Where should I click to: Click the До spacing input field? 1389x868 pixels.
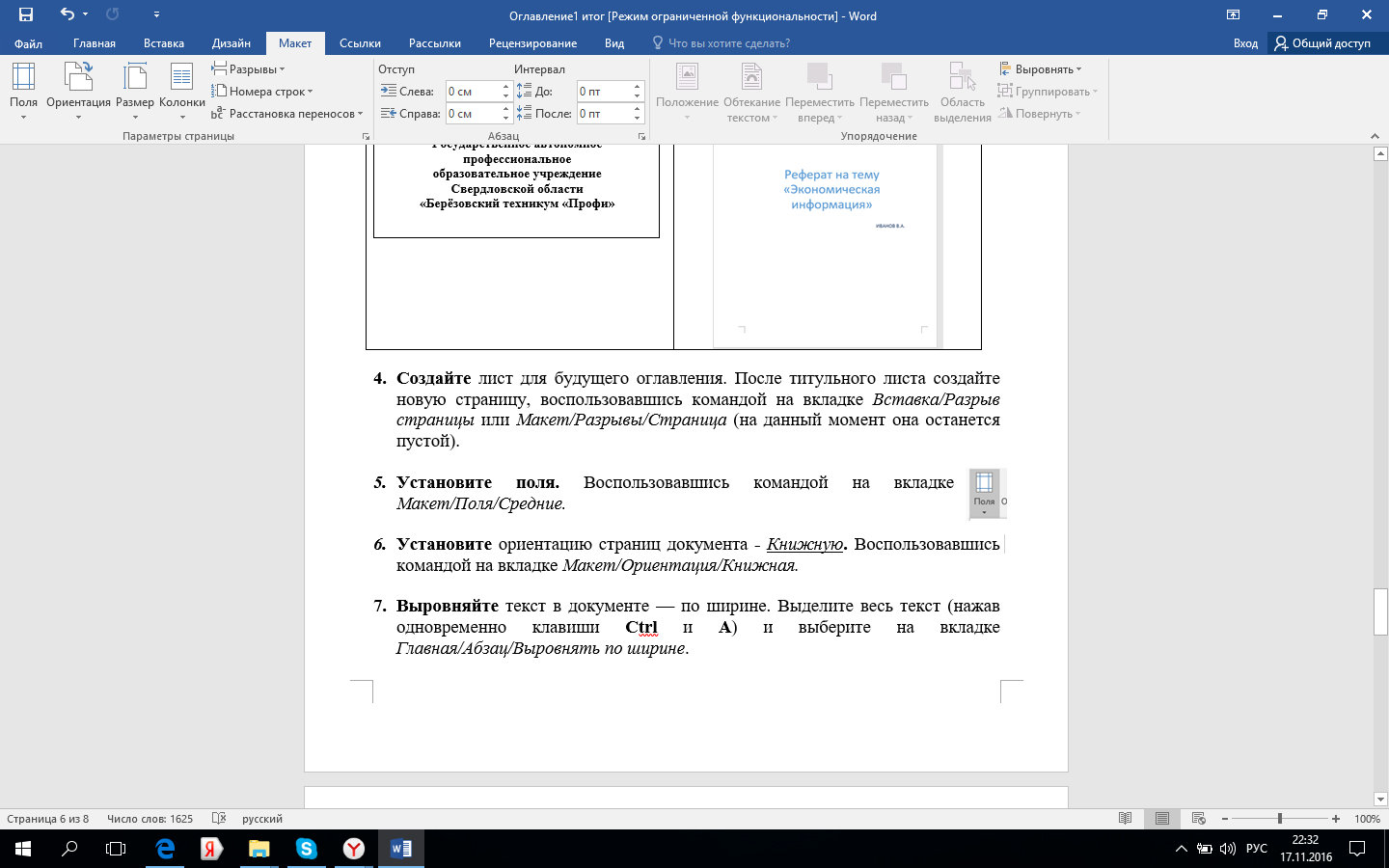[604, 92]
